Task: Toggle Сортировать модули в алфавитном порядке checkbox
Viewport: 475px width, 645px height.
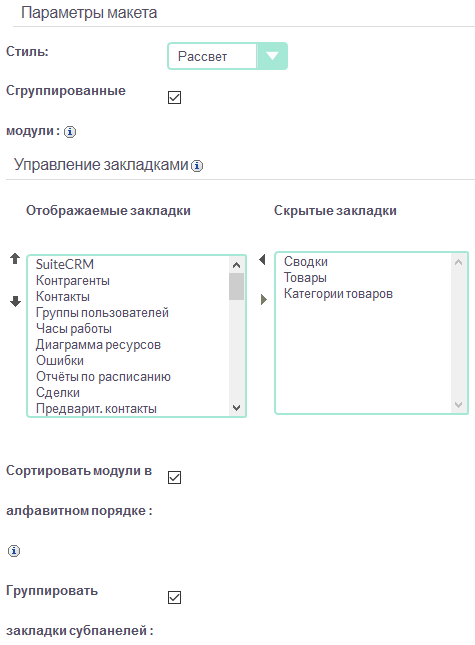Action: point(174,478)
